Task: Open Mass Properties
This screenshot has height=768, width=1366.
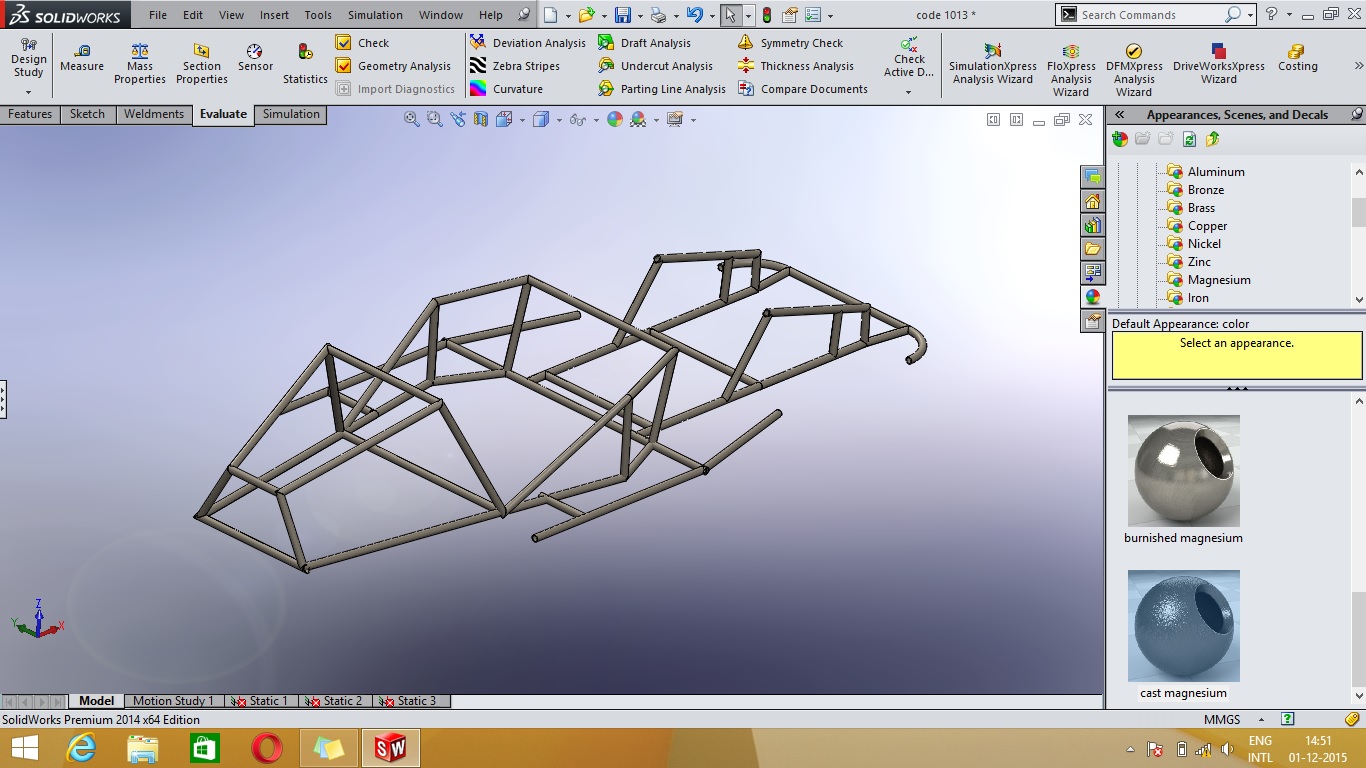Action: pos(140,64)
